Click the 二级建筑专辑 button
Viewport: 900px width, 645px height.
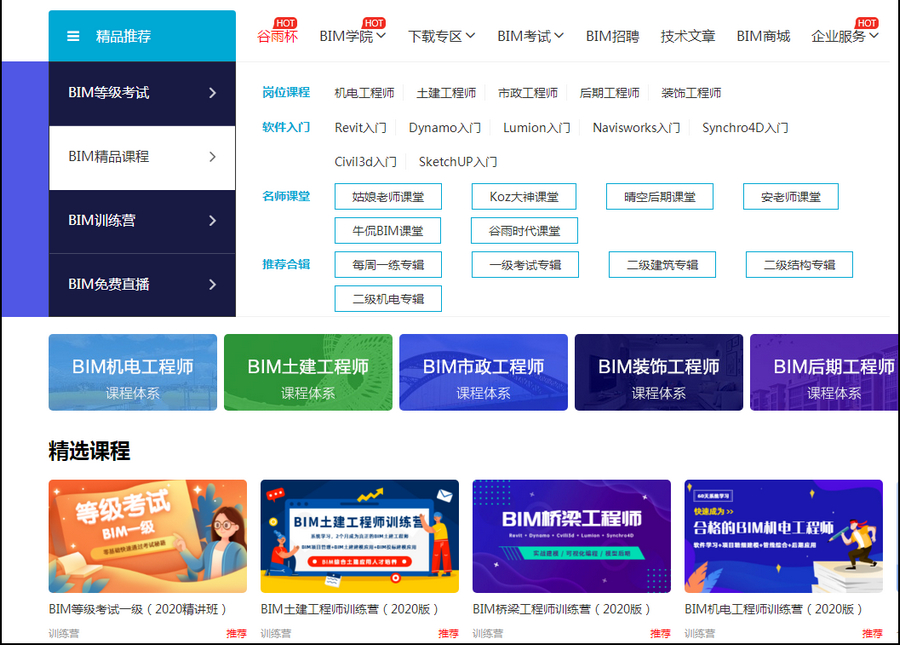click(662, 265)
